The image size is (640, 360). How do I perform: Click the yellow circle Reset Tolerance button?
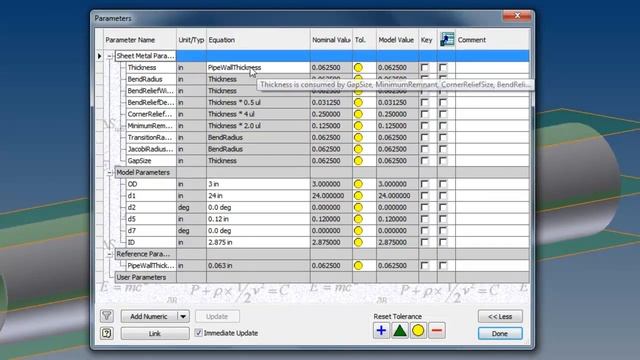click(418, 331)
